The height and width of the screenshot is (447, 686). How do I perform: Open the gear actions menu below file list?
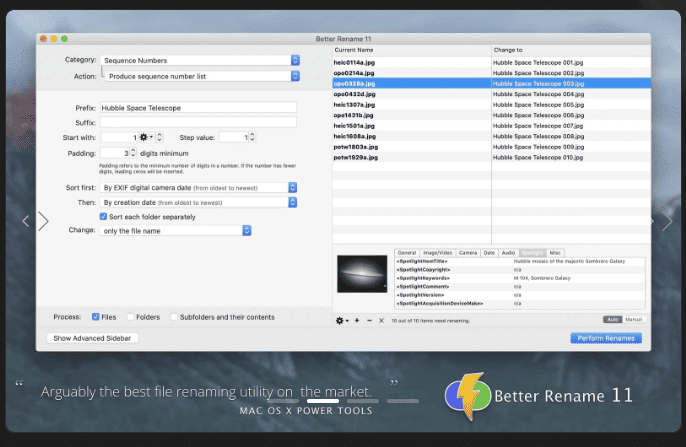click(x=342, y=321)
